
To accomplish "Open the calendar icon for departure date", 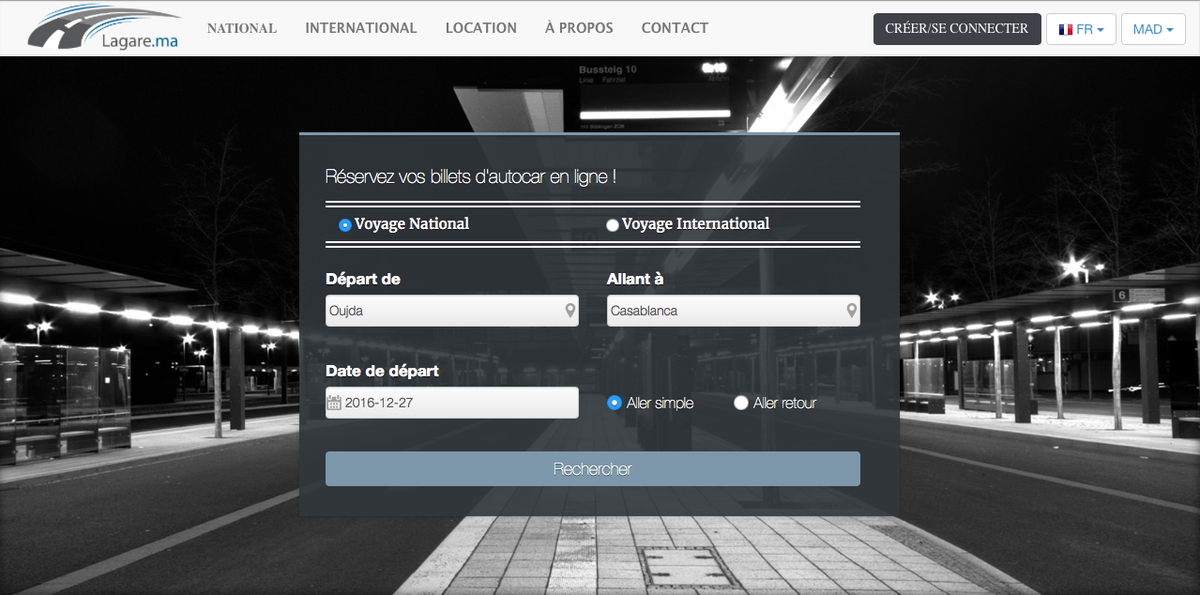I will pos(334,403).
